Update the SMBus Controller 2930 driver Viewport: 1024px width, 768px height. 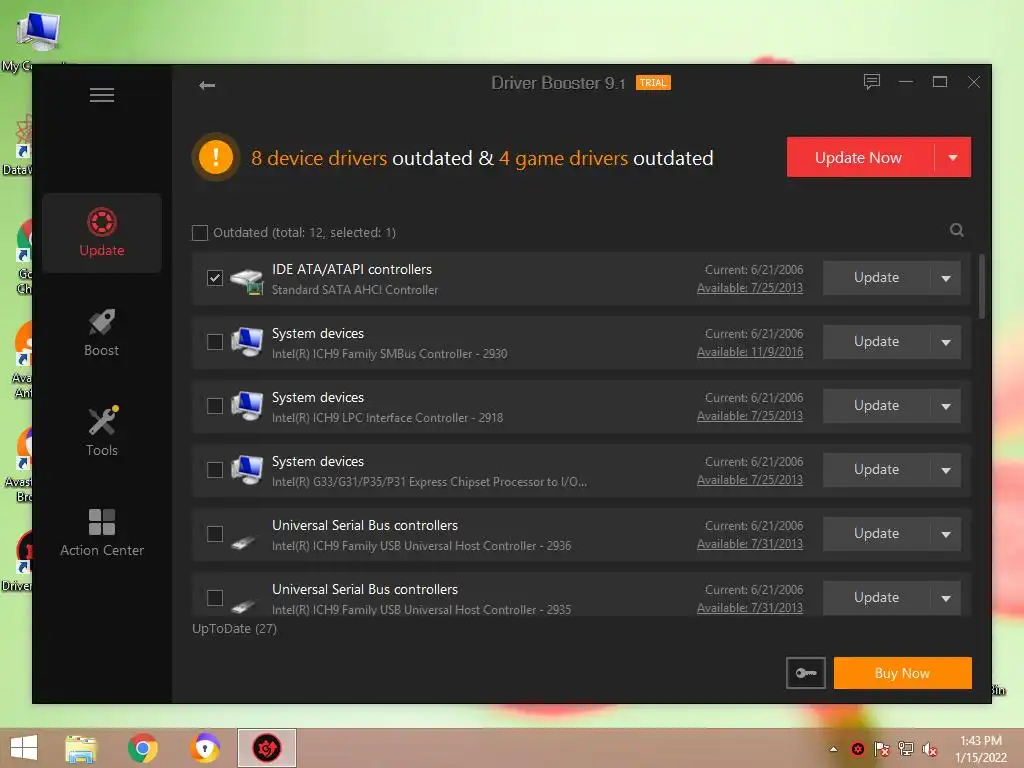tap(876, 342)
